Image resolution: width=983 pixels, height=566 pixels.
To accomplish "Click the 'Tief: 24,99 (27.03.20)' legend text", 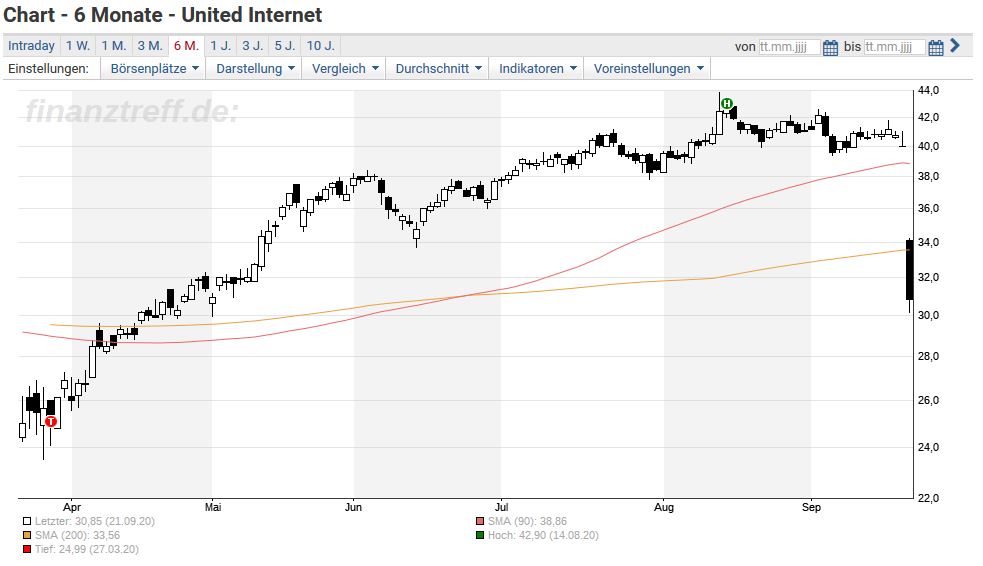I will [x=87, y=550].
